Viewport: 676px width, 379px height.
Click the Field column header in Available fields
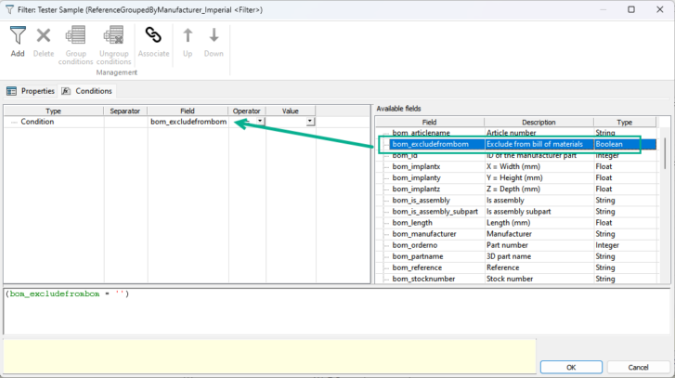pyautogui.click(x=429, y=122)
